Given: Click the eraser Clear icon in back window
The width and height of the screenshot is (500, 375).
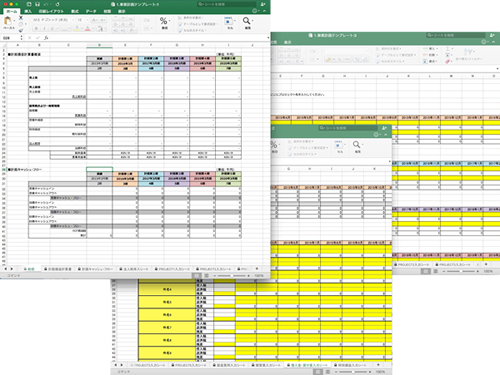Looking at the screenshot, I should [448, 61].
